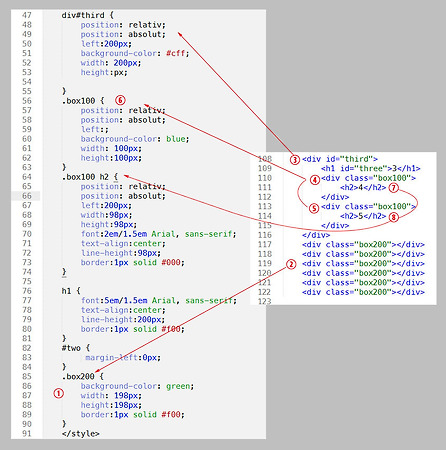Click the .box100 h2 selector line
This screenshot has height=450, width=446.
90,177
